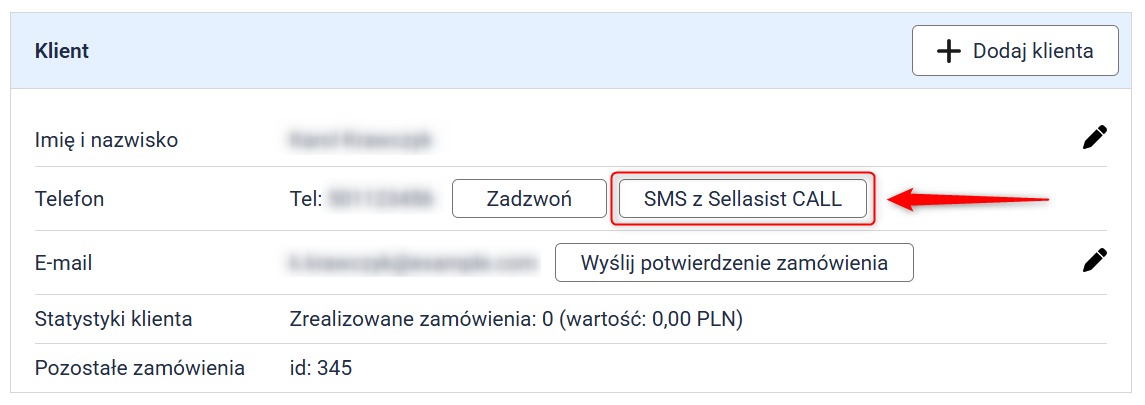Click the blurred phone number
This screenshot has height=405, width=1145.
coord(382,199)
